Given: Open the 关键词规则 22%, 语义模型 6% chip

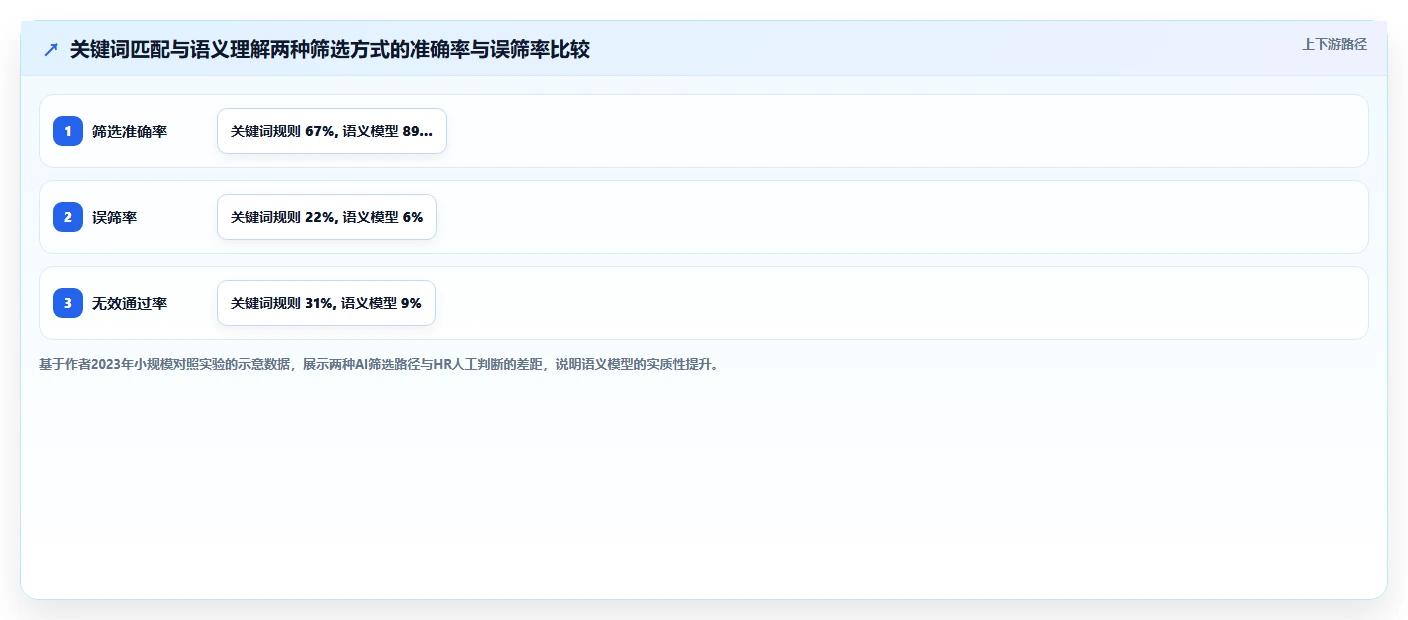Looking at the screenshot, I should [327, 217].
